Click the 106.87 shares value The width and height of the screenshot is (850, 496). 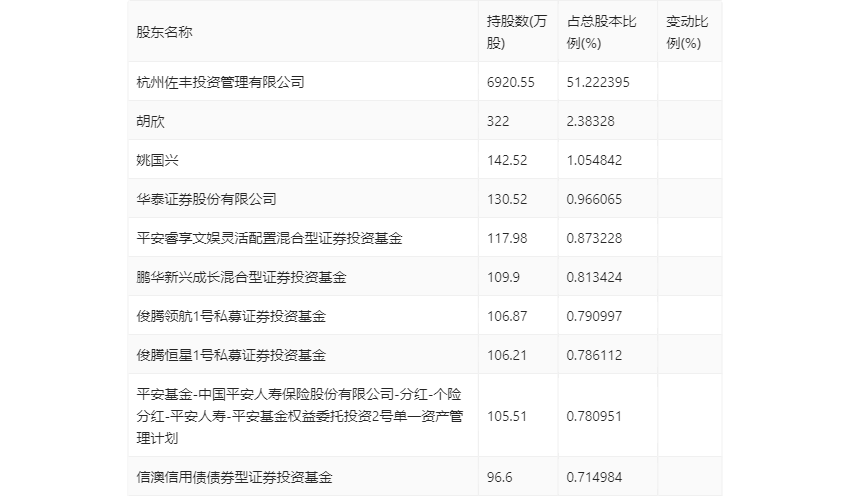pyautogui.click(x=507, y=316)
